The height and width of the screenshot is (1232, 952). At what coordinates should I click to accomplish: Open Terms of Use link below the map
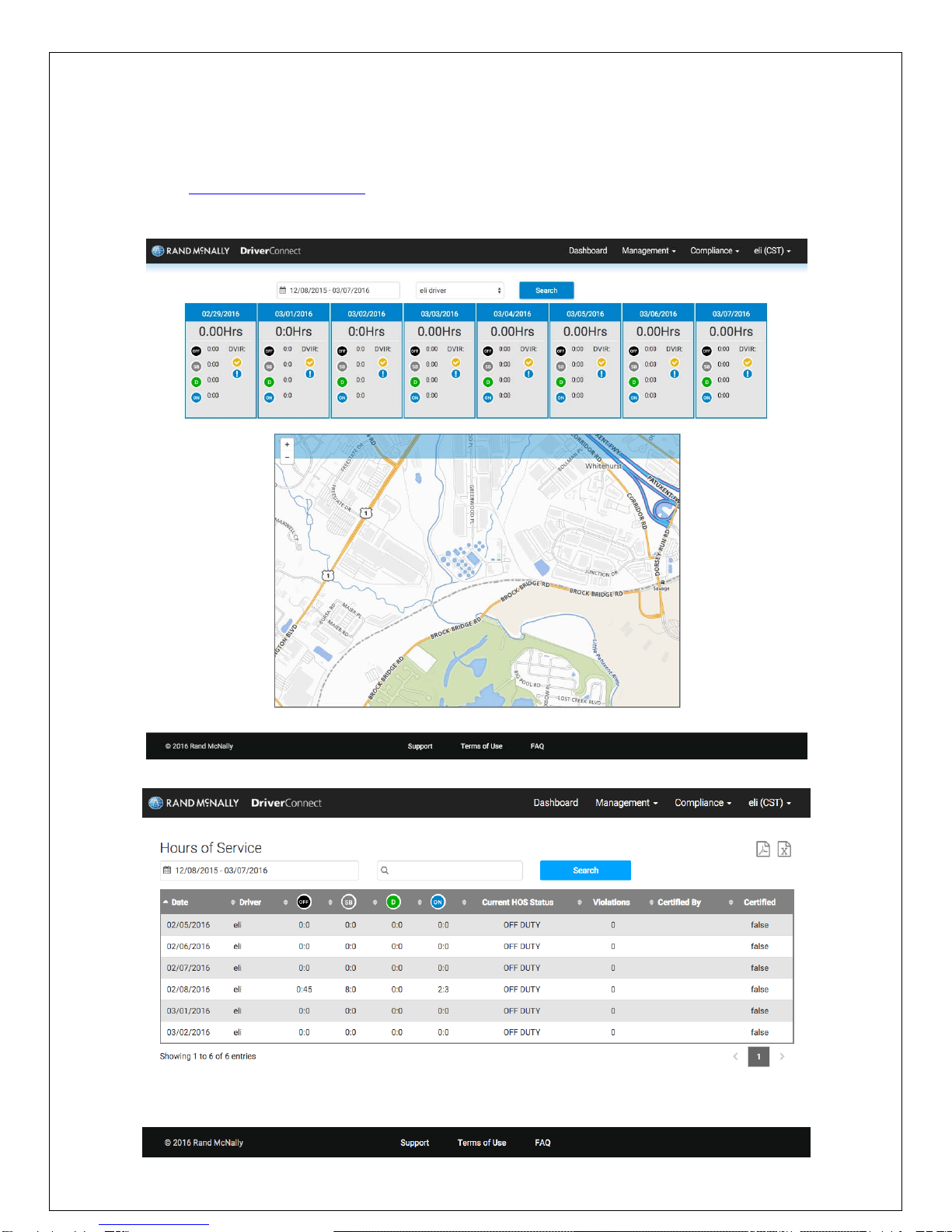(x=481, y=746)
